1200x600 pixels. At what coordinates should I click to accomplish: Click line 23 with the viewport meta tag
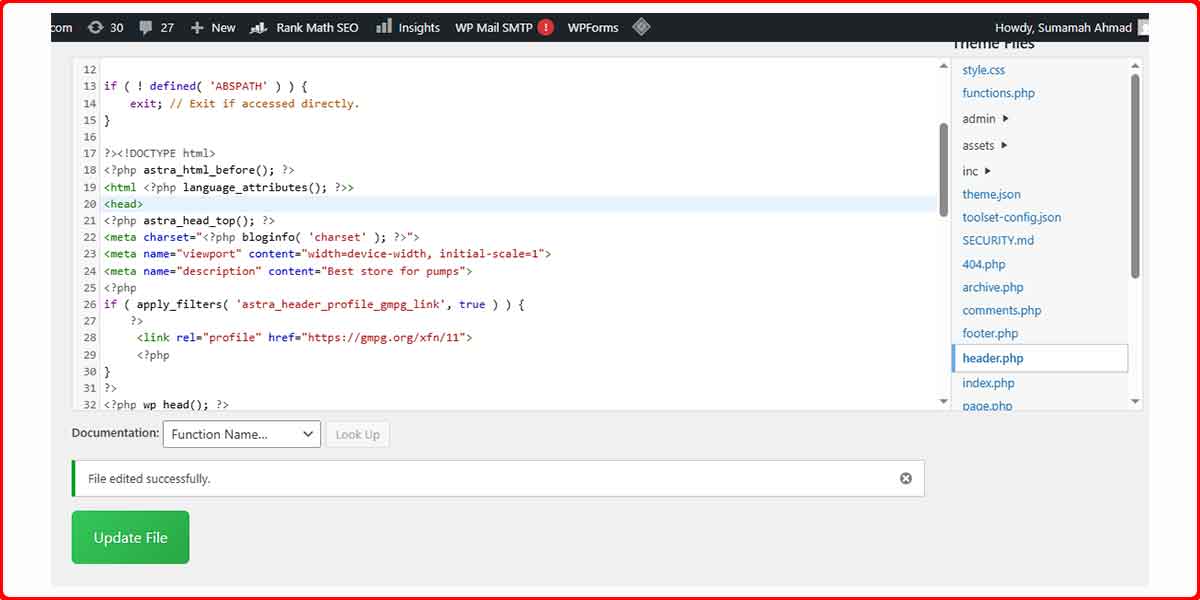[x=327, y=254]
